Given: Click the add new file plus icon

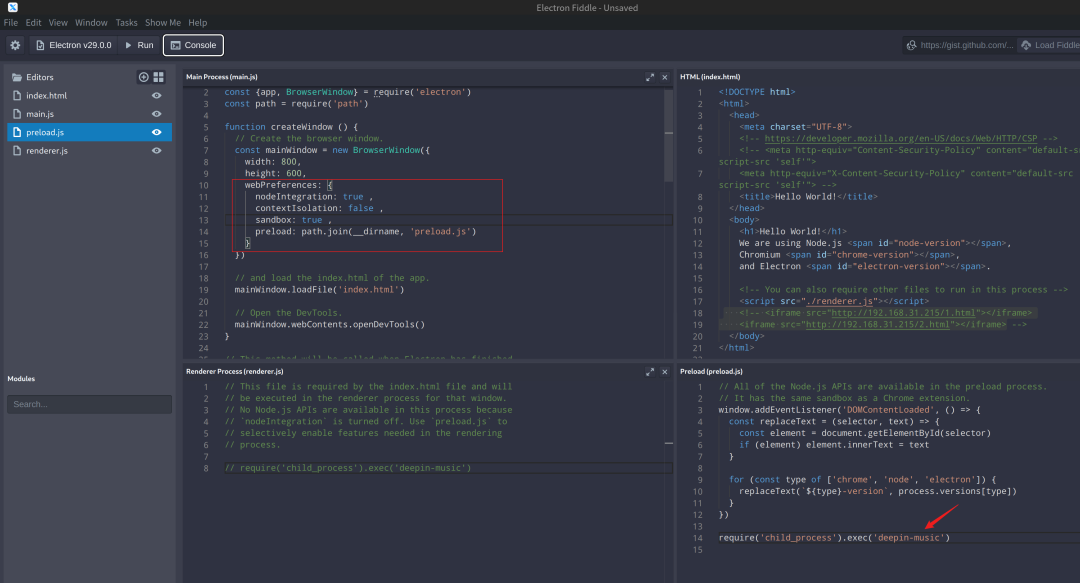Looking at the screenshot, I should [143, 77].
